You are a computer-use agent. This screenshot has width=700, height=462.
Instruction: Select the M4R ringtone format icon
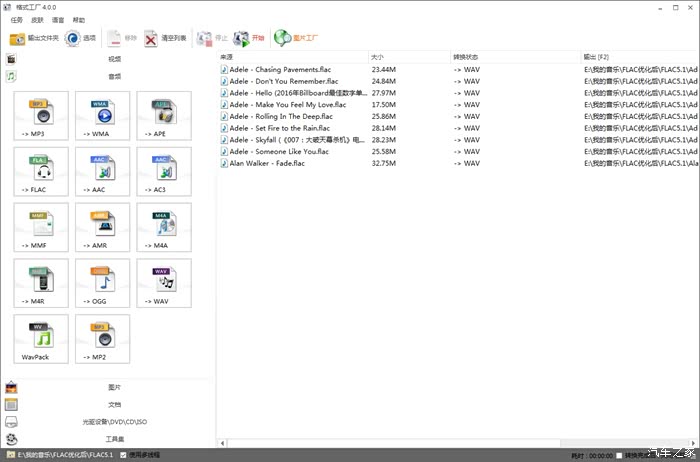point(42,284)
